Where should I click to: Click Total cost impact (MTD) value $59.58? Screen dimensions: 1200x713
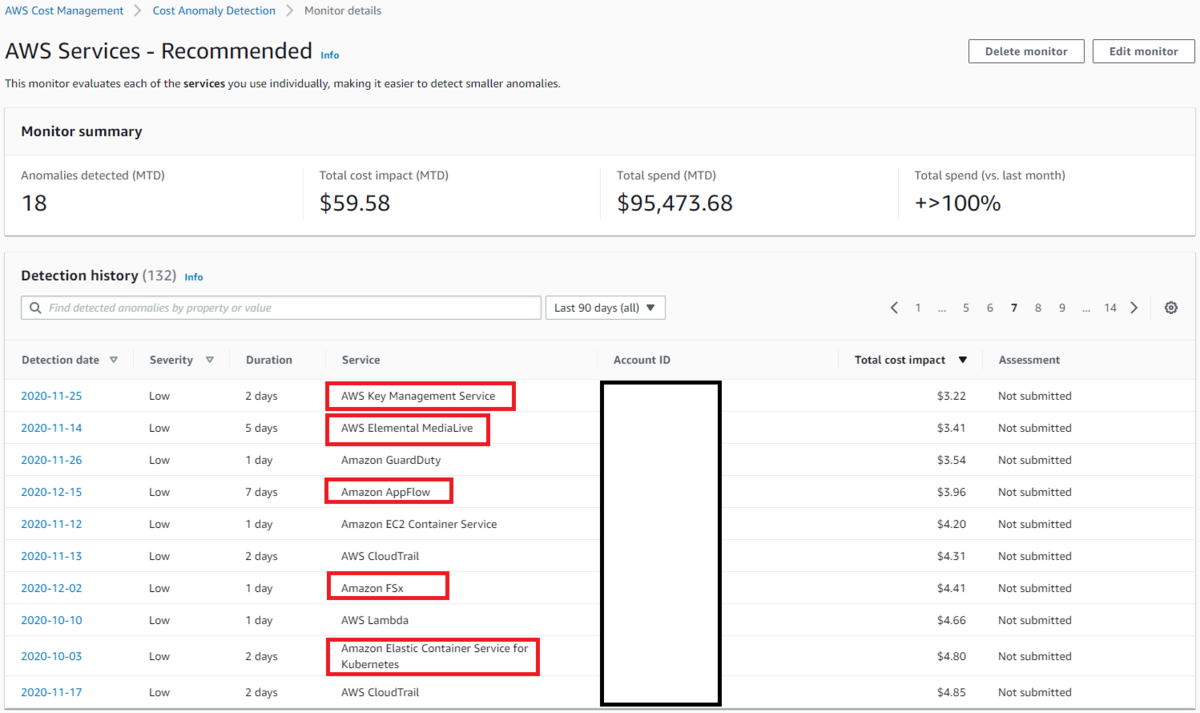(x=355, y=203)
